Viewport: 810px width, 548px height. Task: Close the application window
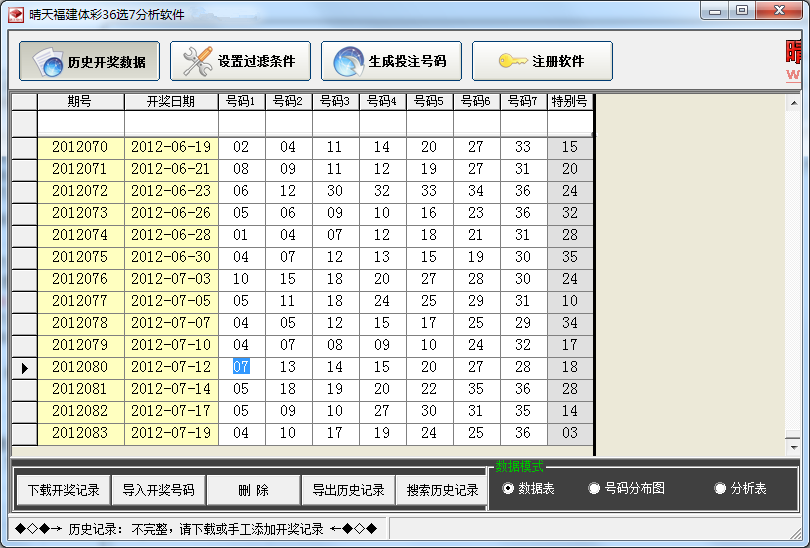coord(779,11)
